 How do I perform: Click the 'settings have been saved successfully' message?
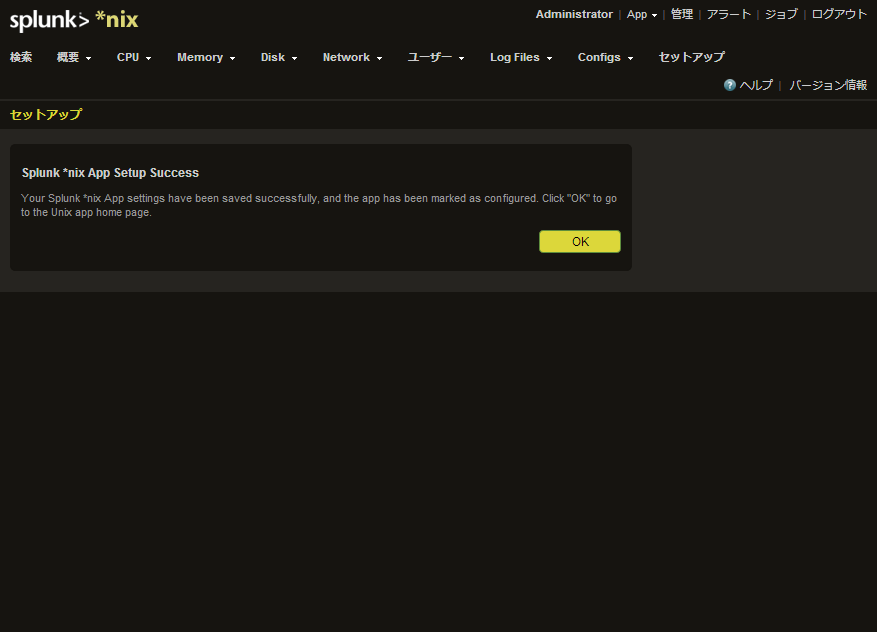coord(319,205)
